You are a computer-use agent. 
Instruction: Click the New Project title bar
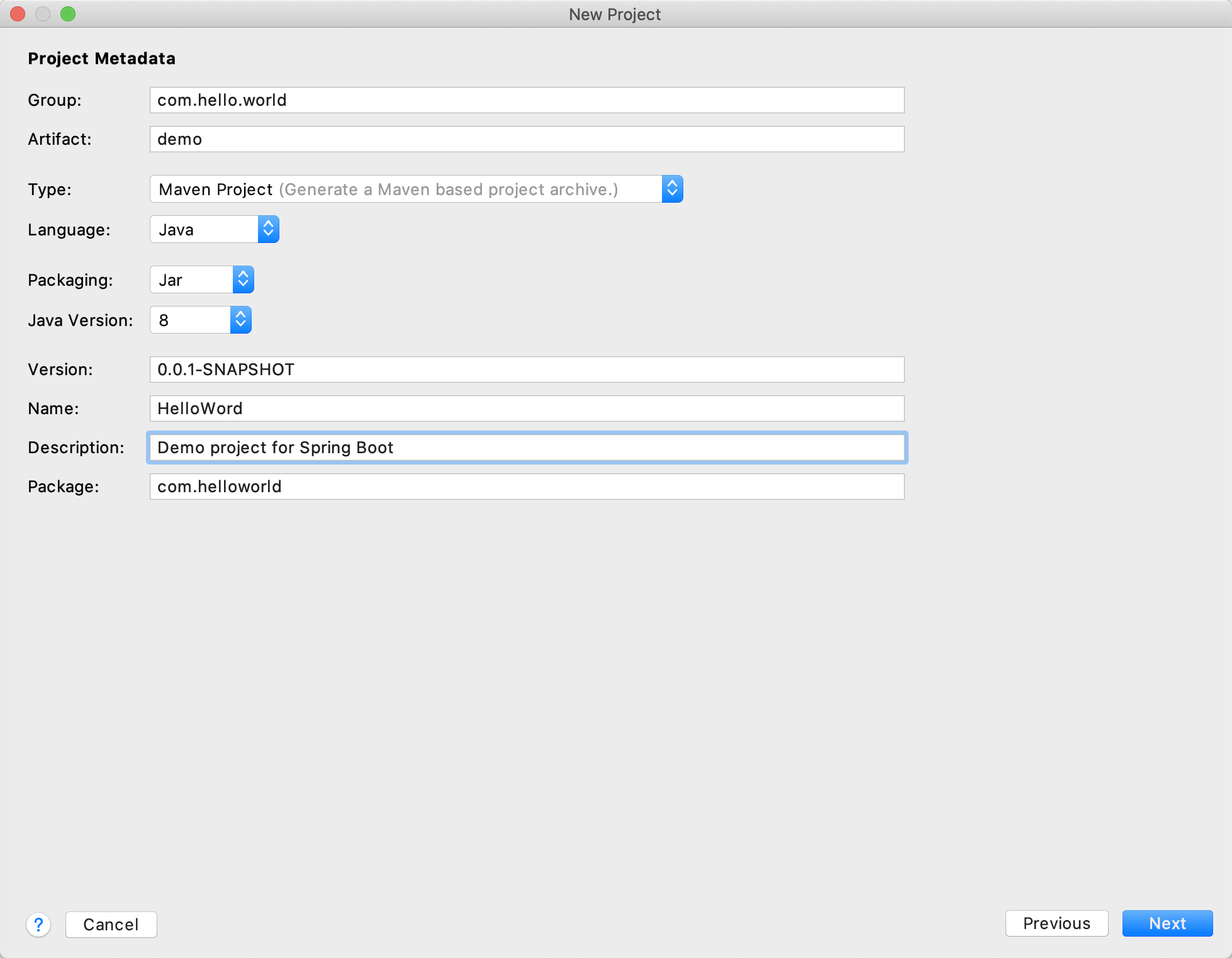(x=614, y=14)
